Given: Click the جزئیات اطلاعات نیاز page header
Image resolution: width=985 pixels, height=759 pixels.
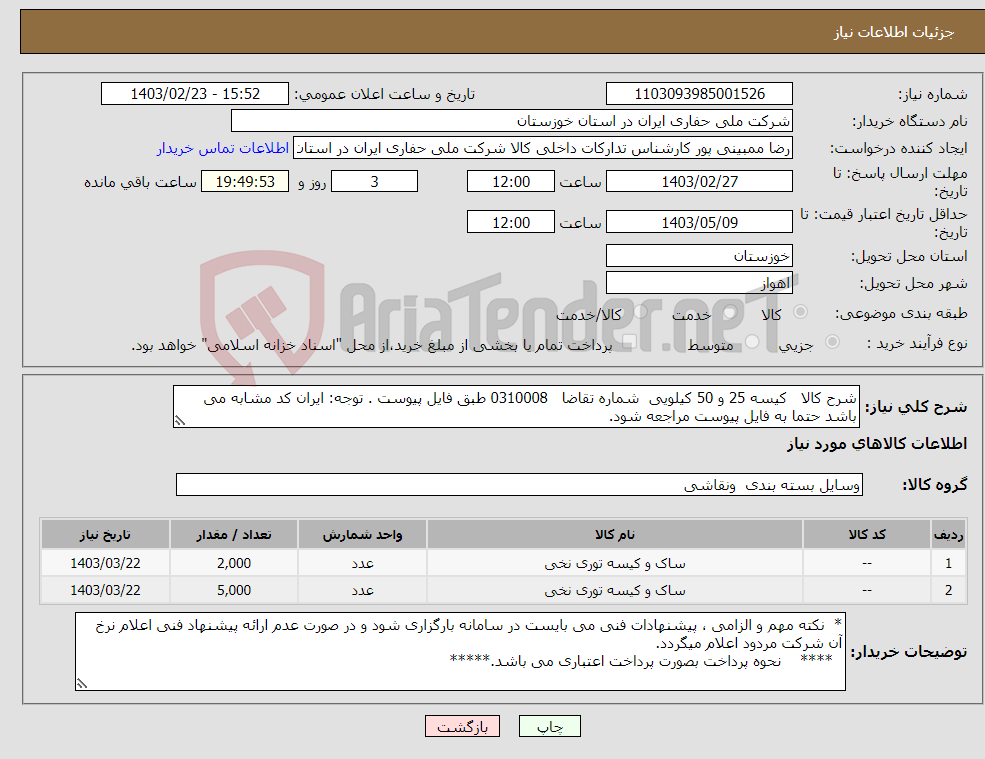Looking at the screenshot, I should (893, 32).
